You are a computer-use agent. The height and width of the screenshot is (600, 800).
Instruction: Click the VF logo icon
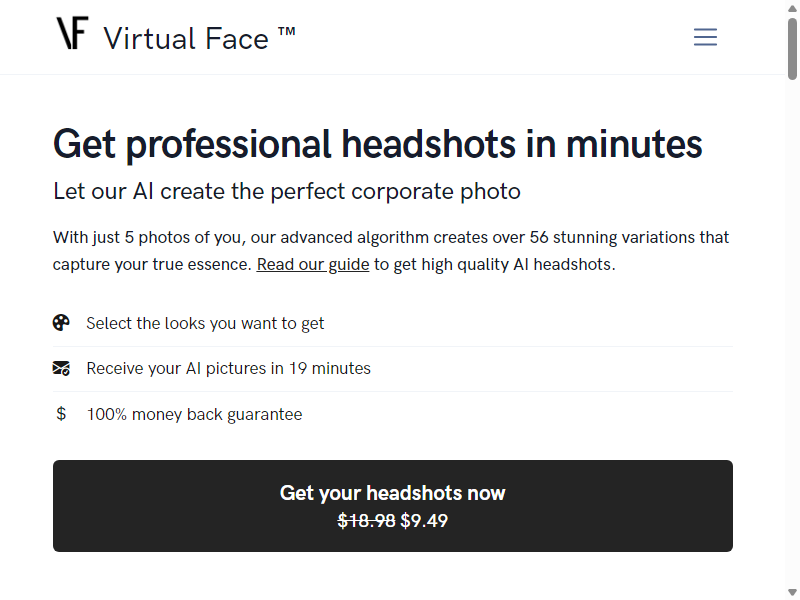click(72, 33)
